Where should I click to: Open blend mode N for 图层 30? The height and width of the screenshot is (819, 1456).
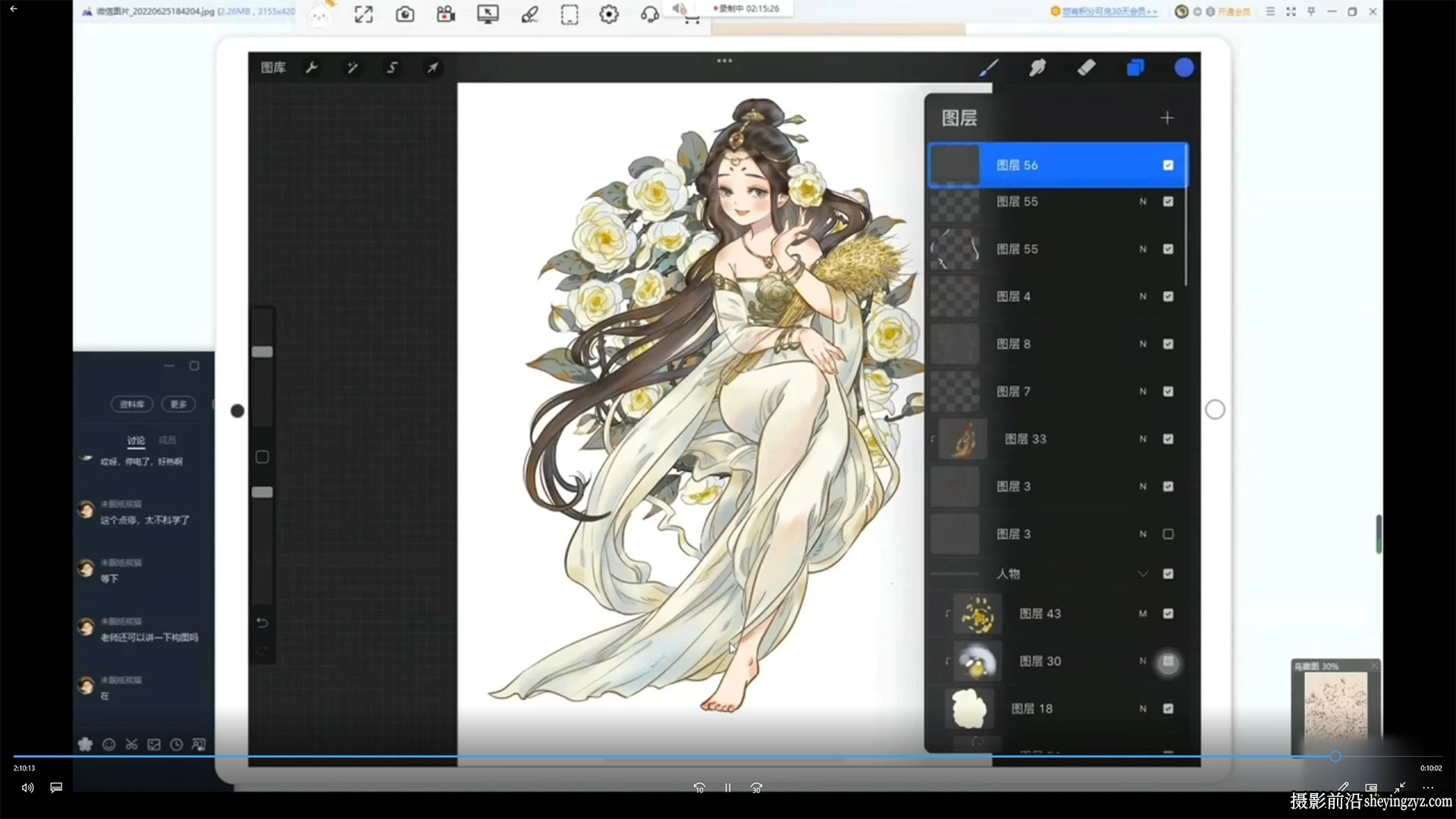[1143, 661]
